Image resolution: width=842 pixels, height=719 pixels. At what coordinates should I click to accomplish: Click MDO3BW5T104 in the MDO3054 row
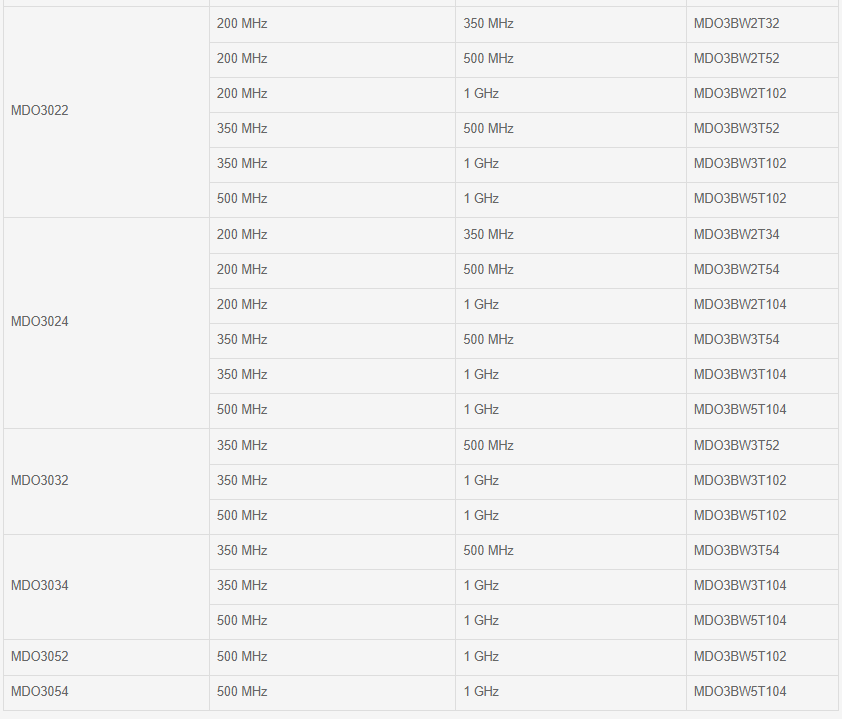point(740,692)
